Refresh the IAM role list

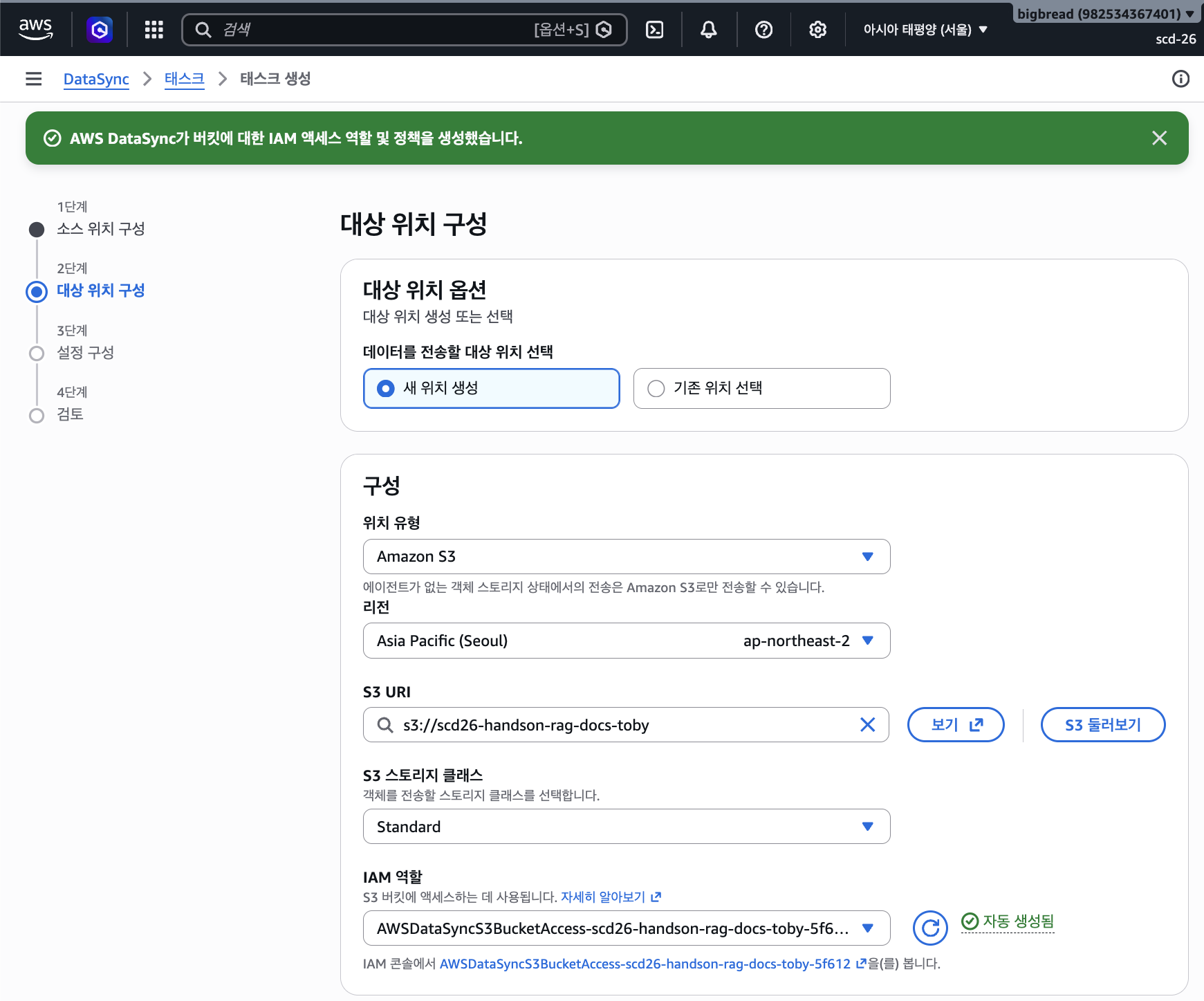tap(930, 928)
